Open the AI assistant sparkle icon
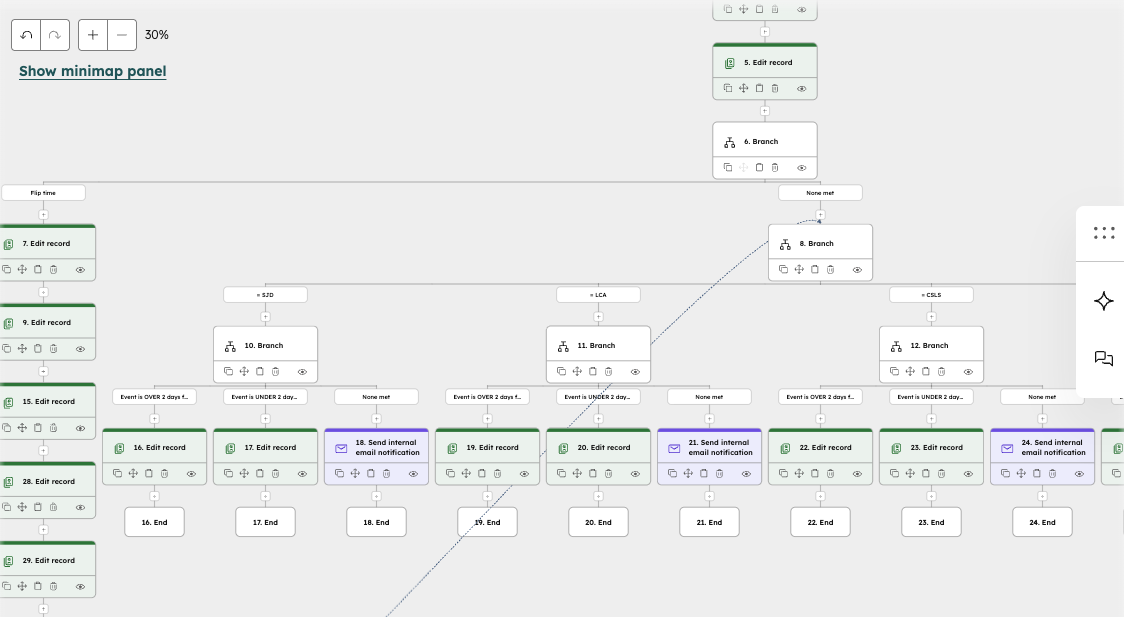 (x=1103, y=301)
